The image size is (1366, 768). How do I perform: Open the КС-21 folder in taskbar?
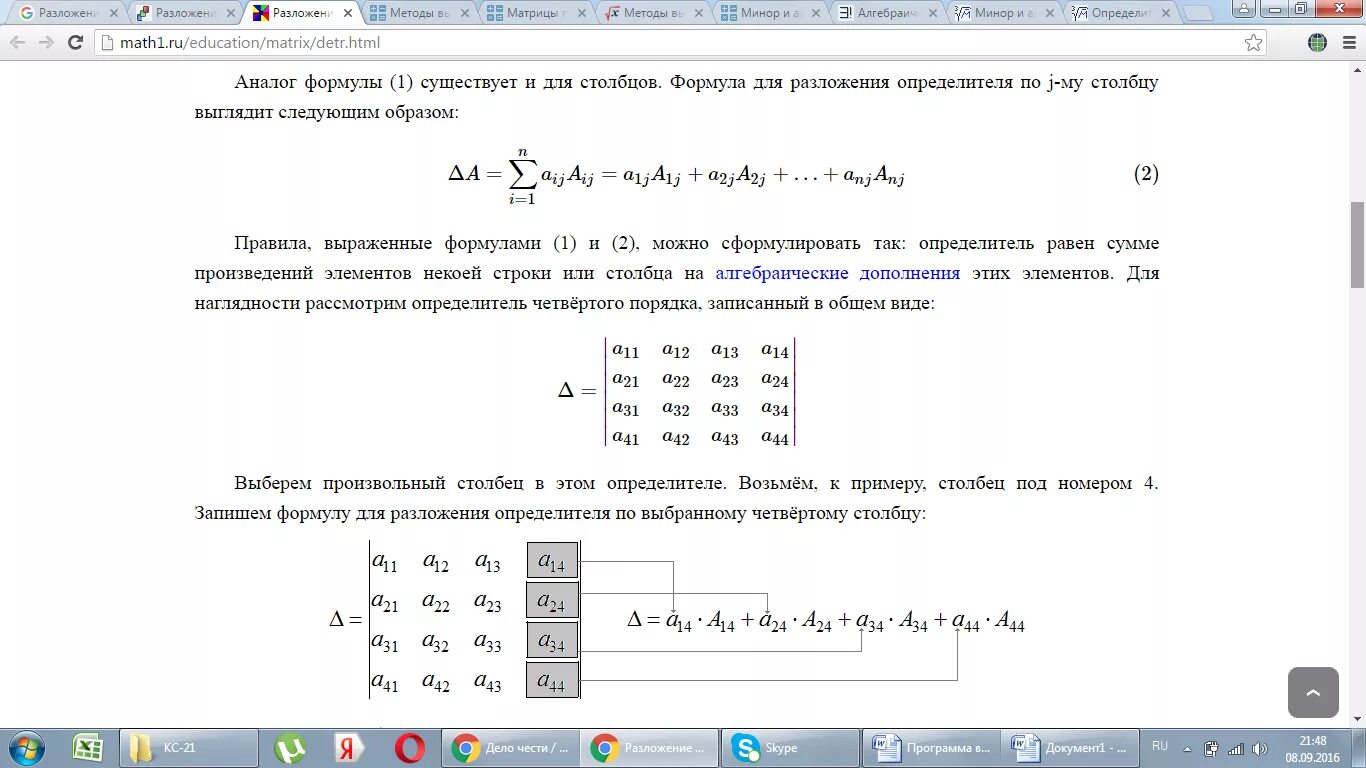(187, 748)
